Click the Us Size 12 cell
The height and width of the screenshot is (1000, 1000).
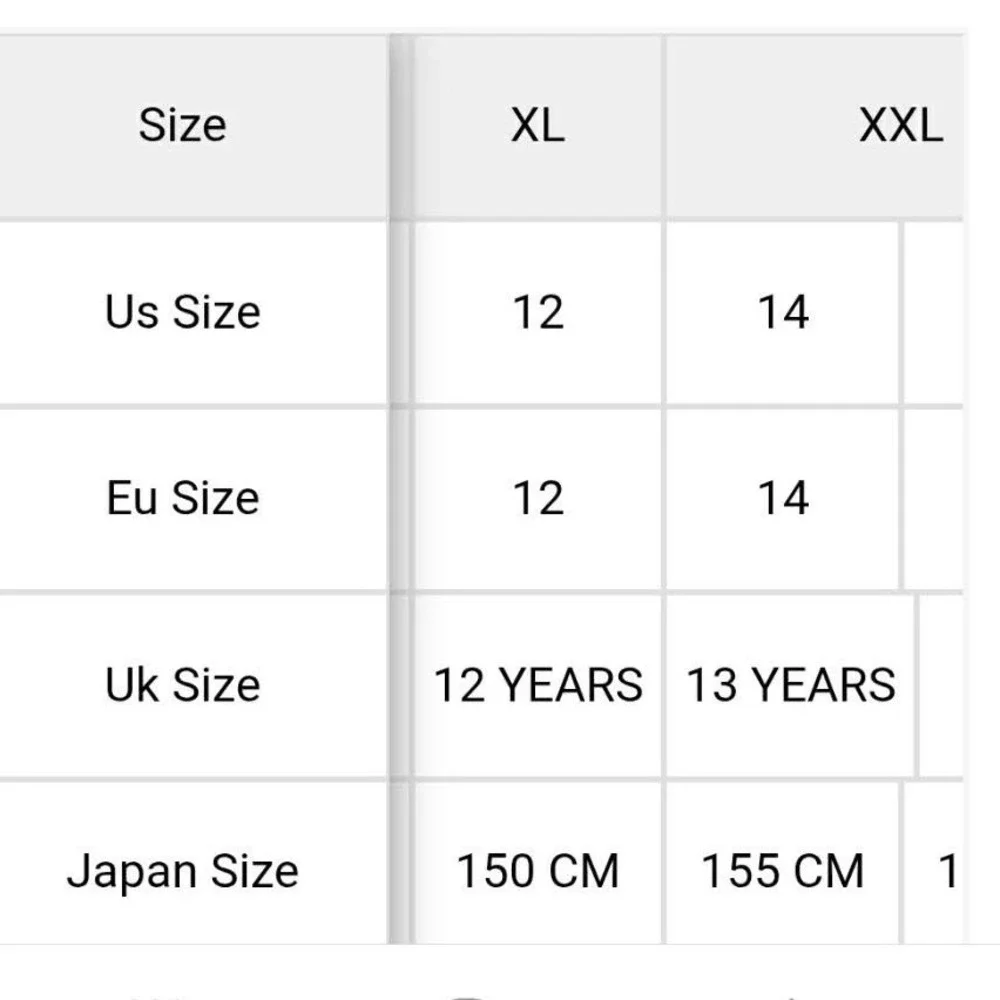[x=538, y=312]
